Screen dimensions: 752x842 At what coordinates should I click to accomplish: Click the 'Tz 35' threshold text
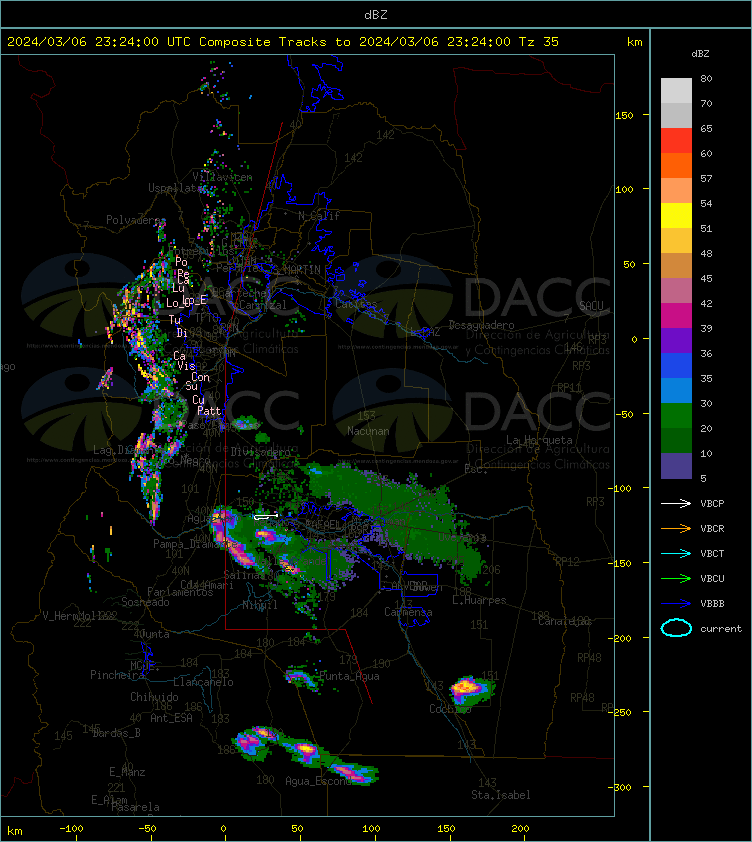click(539, 42)
